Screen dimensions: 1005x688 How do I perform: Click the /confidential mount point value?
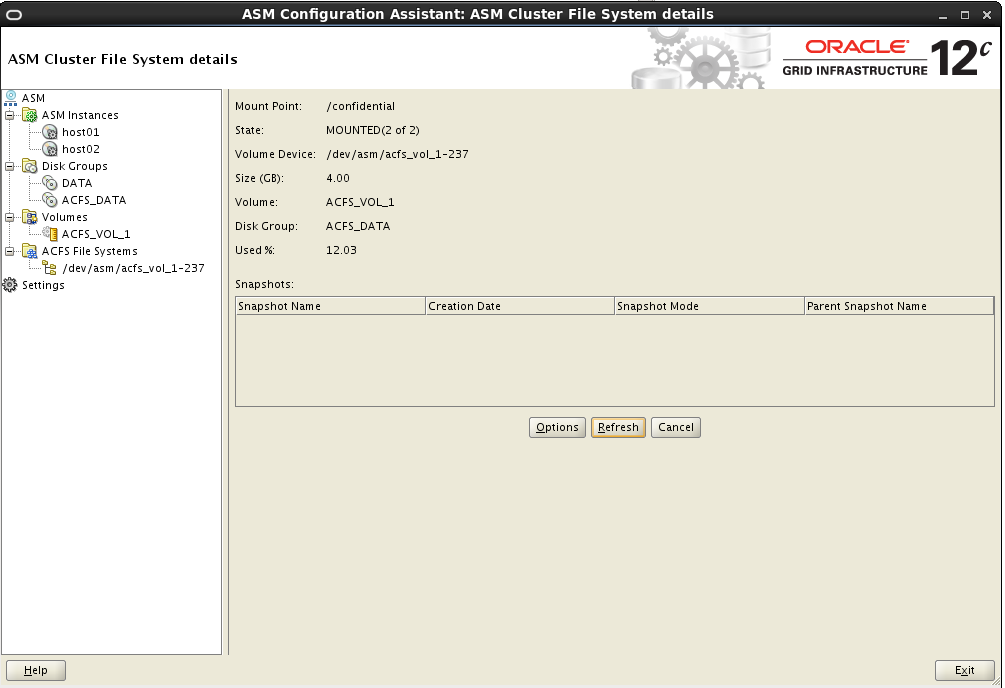pyautogui.click(x=360, y=106)
